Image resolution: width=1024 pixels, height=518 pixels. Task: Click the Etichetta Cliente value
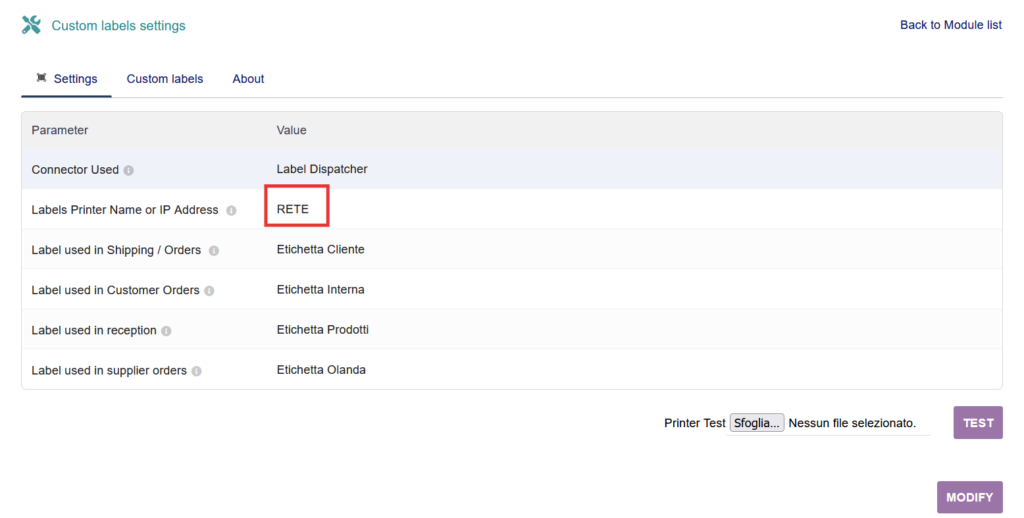pyautogui.click(x=320, y=250)
